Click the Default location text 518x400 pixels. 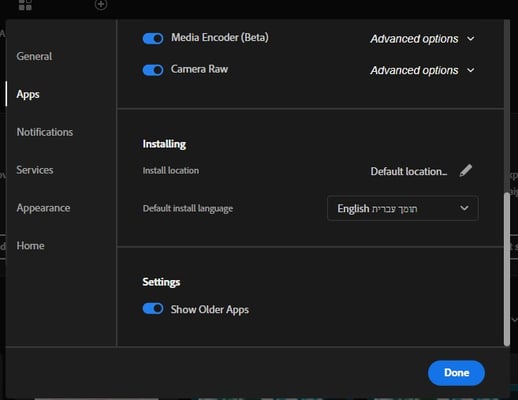[x=409, y=171]
